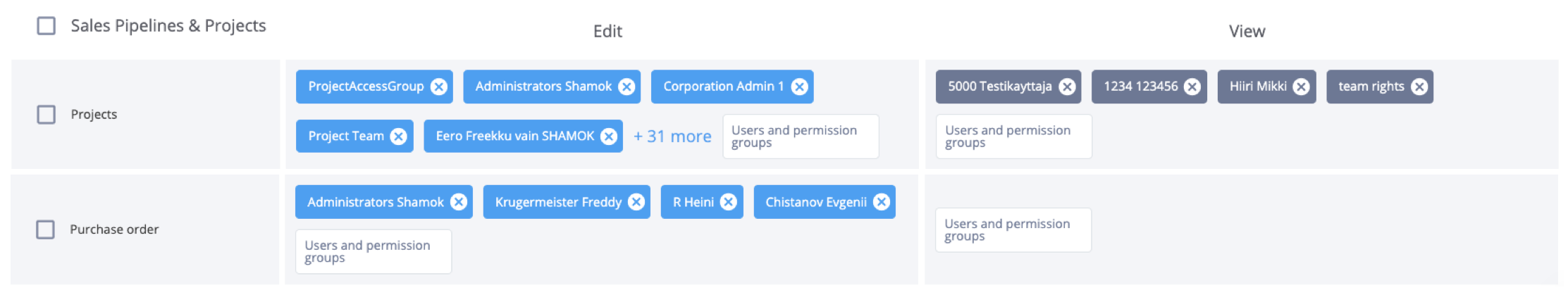Remove Corporation Admin 1 chip

799,87
